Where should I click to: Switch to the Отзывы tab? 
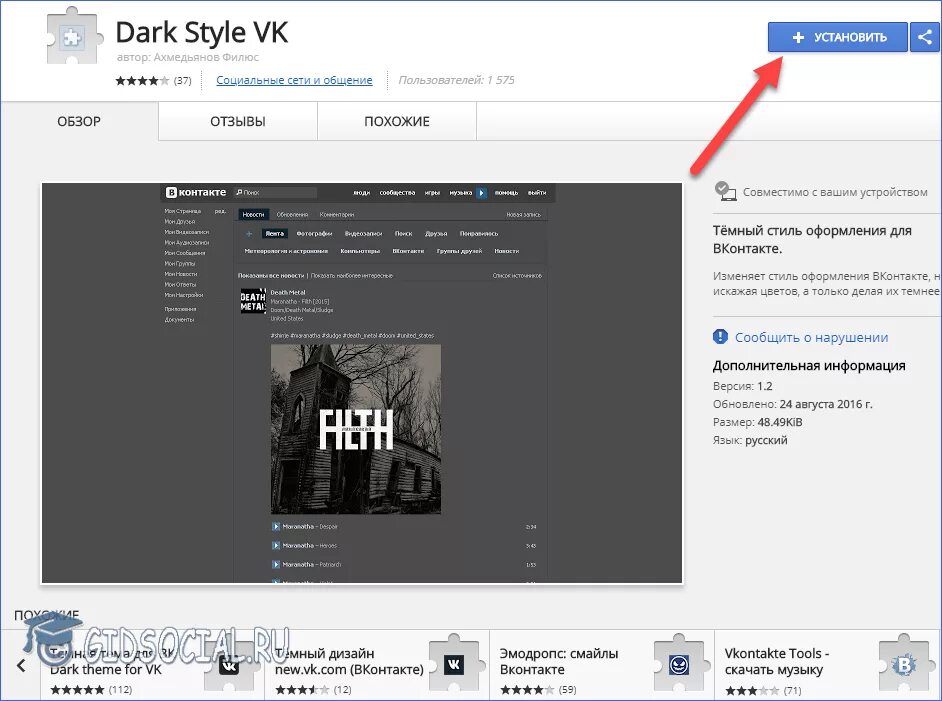coord(238,121)
